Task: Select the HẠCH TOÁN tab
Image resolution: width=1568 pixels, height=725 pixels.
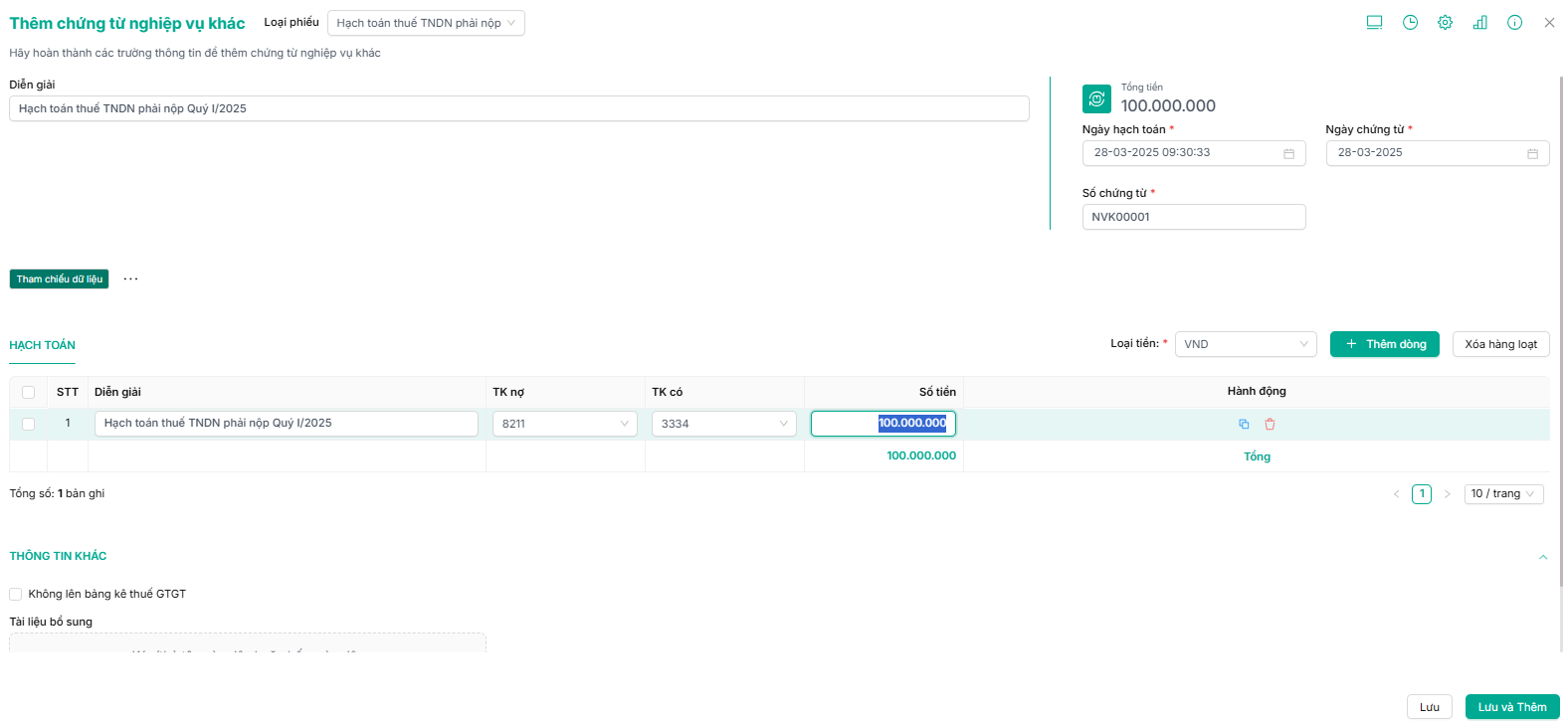Action: pos(43,345)
